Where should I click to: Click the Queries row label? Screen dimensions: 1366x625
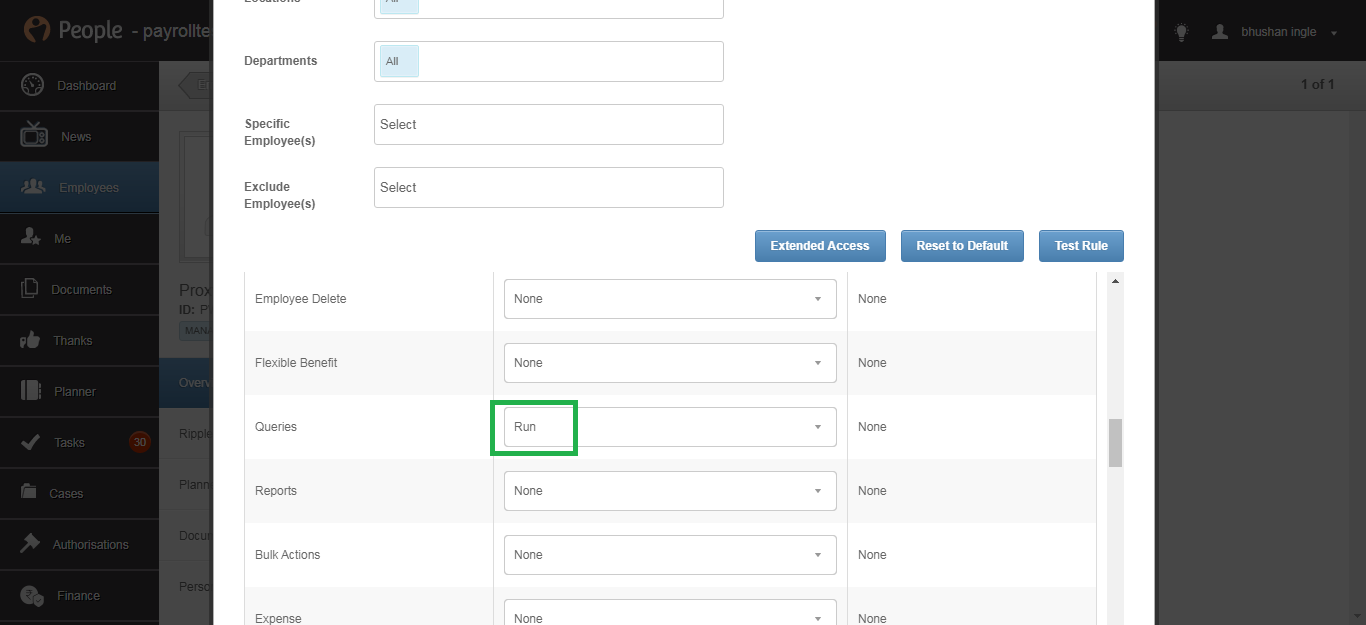point(276,427)
